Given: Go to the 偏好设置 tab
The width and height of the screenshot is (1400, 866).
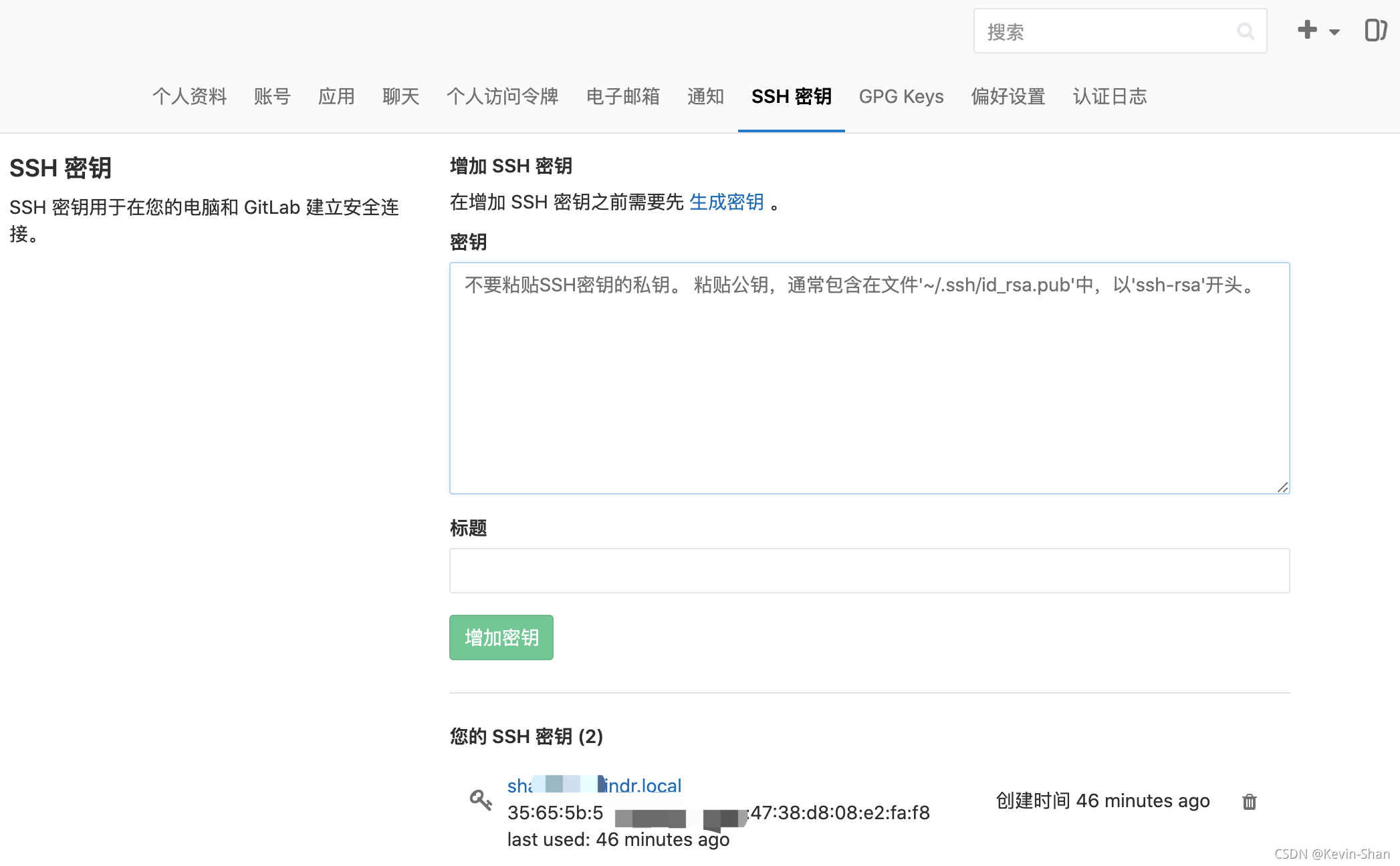Looking at the screenshot, I should [1008, 97].
